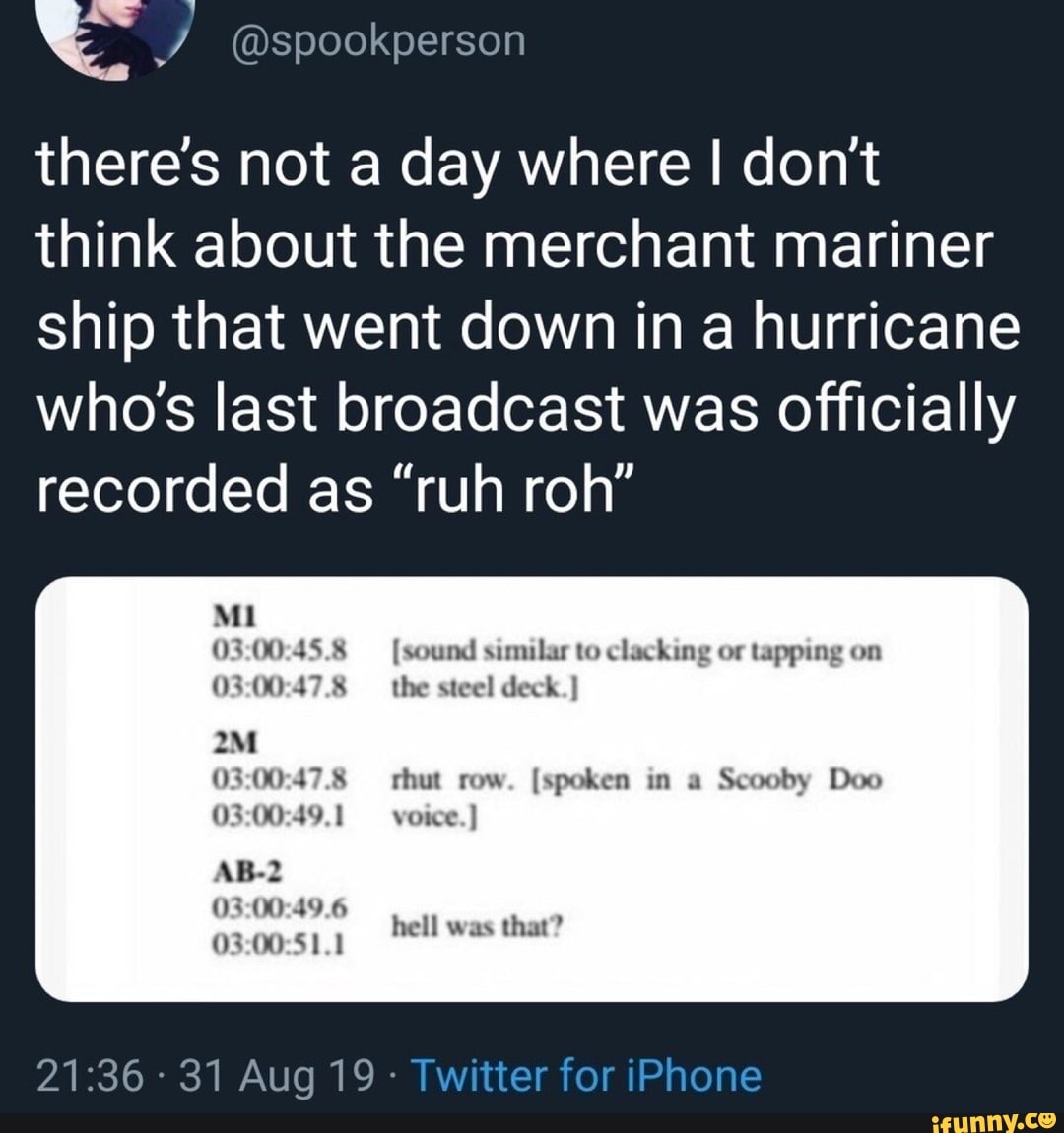Screen dimensions: 1064x1133
Task: Click the AB-2 speaker label
Action: [239, 871]
